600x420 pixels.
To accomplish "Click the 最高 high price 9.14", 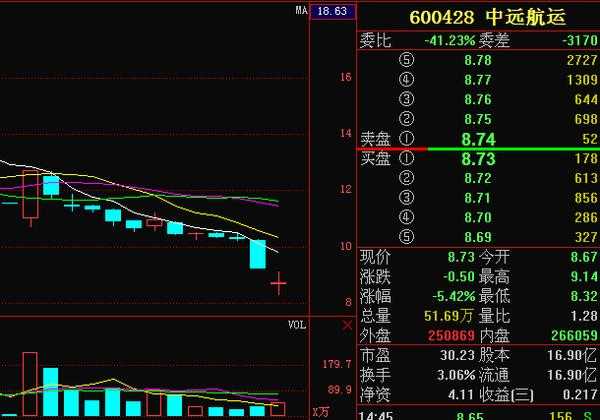I will coord(584,276).
